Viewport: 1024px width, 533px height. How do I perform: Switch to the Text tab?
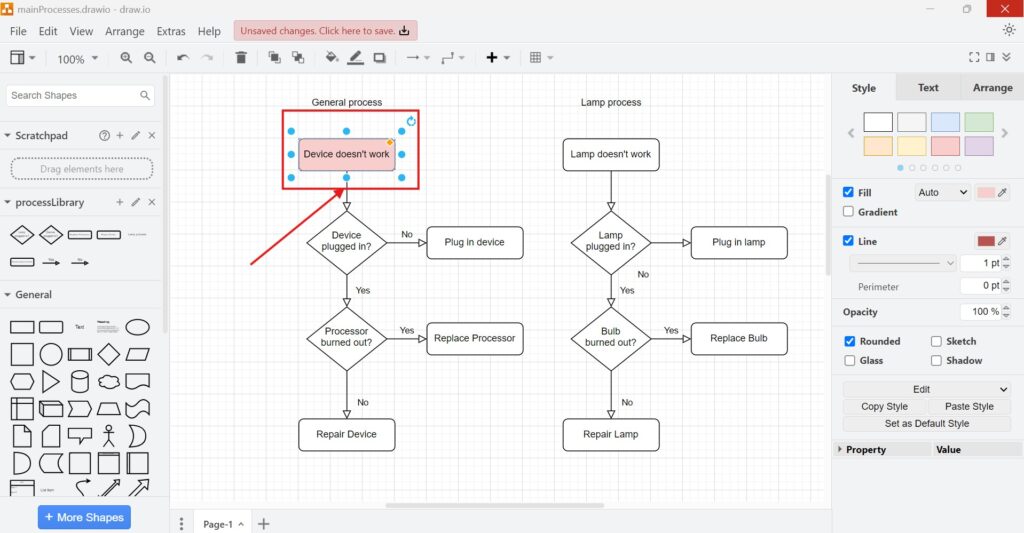click(928, 88)
